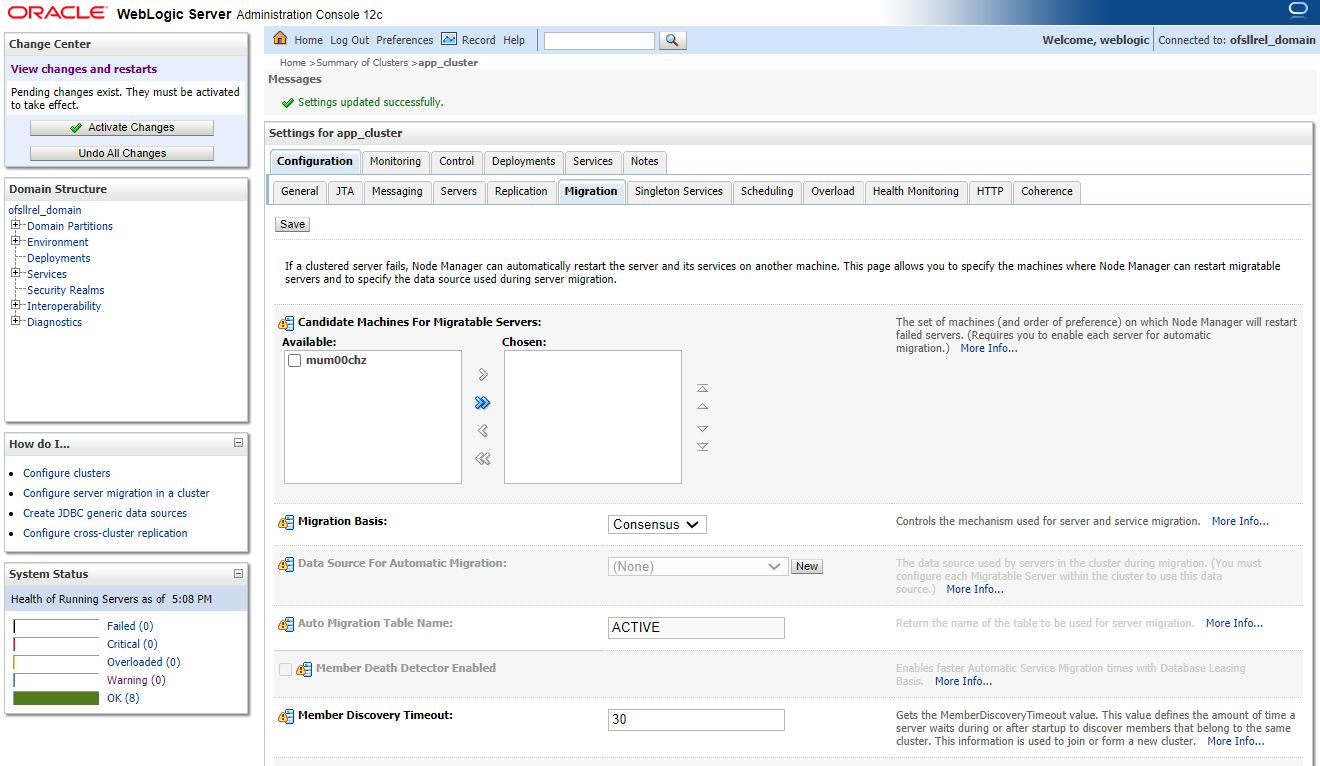The width and height of the screenshot is (1320, 766).
Task: Move chosen machine to bottom of list
Action: (x=702, y=446)
